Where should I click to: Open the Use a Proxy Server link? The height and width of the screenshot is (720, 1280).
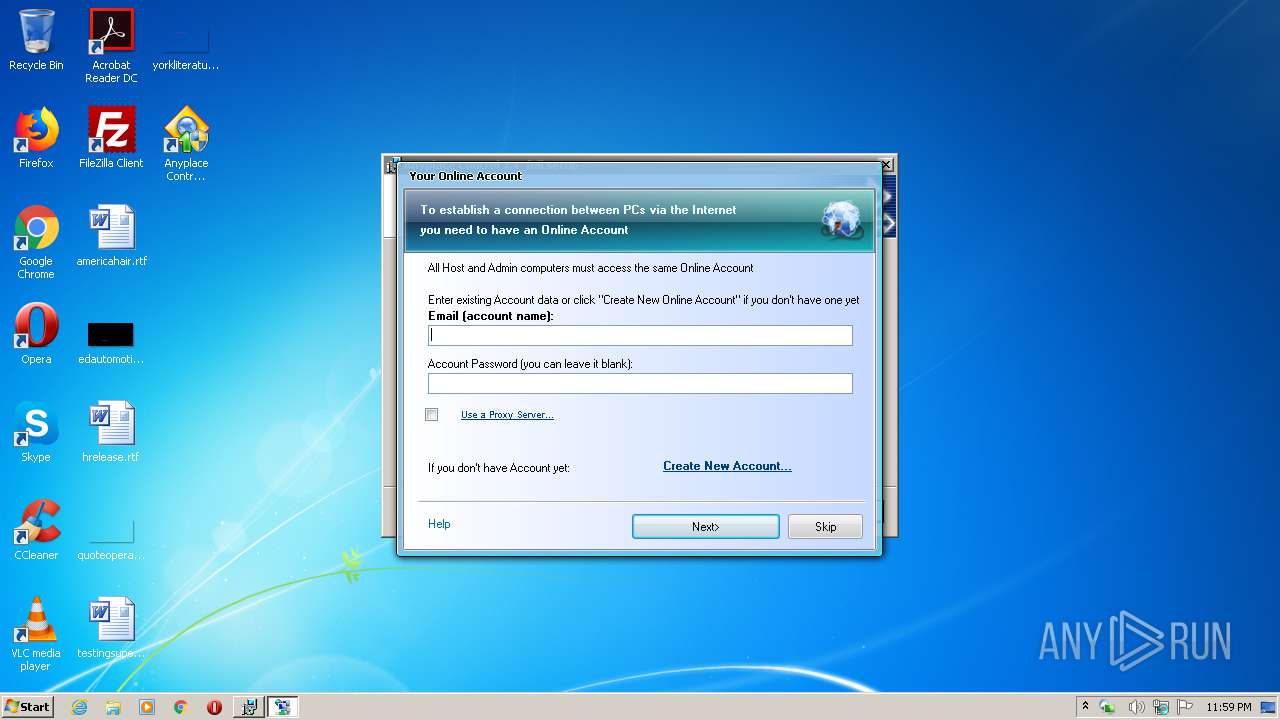[x=507, y=415]
